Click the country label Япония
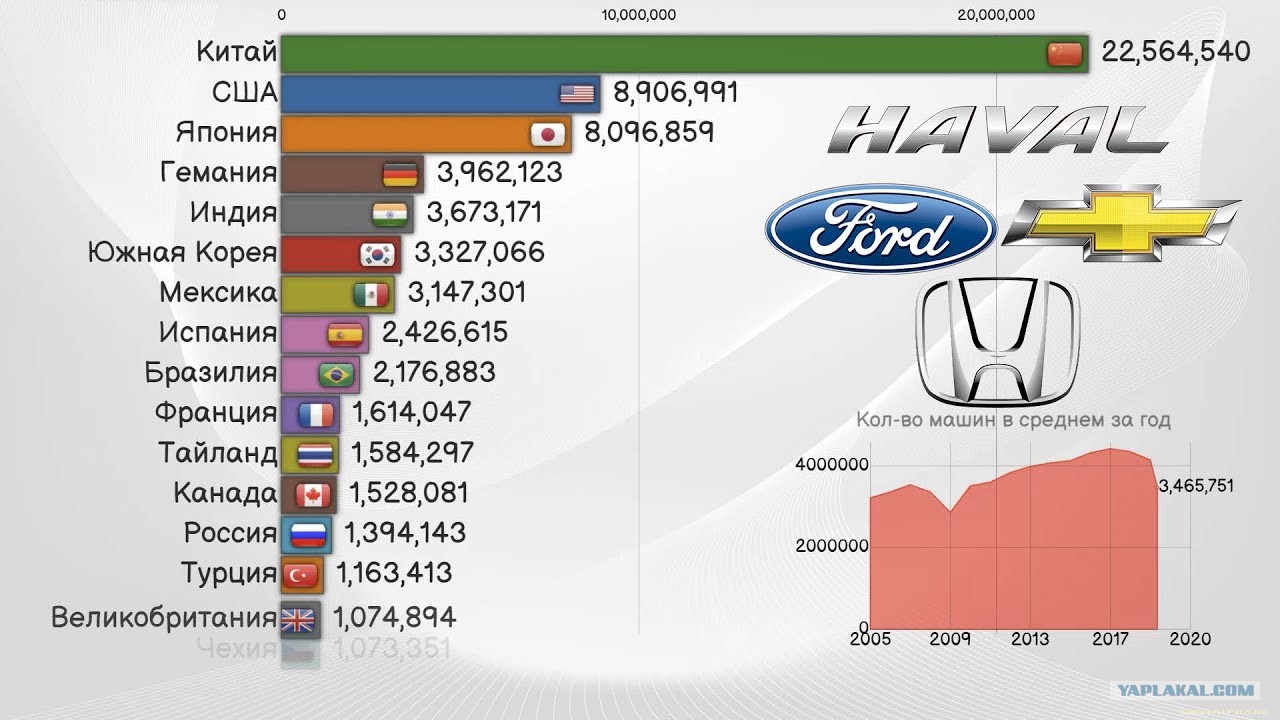The width and height of the screenshot is (1280, 720). coord(226,133)
